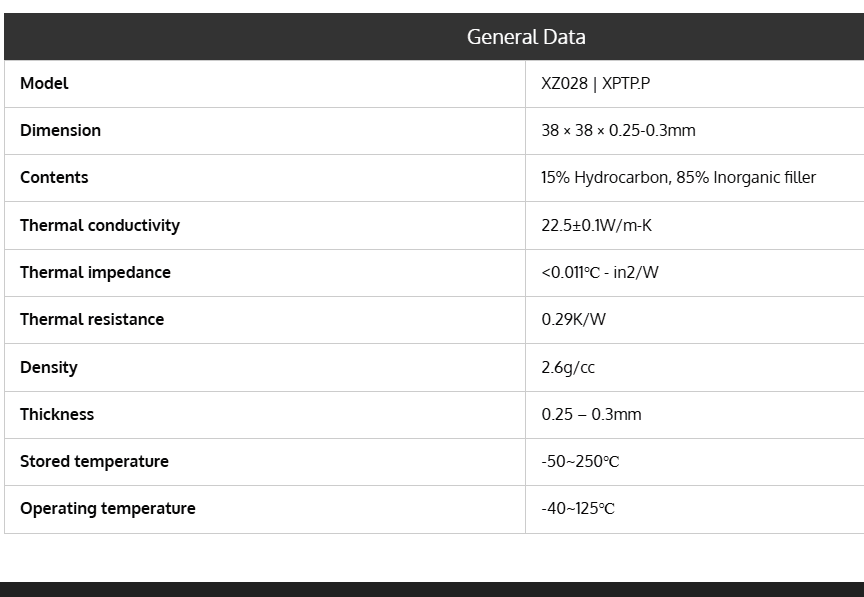Click the Thickness row label
The image size is (864, 597).
pyautogui.click(x=57, y=415)
